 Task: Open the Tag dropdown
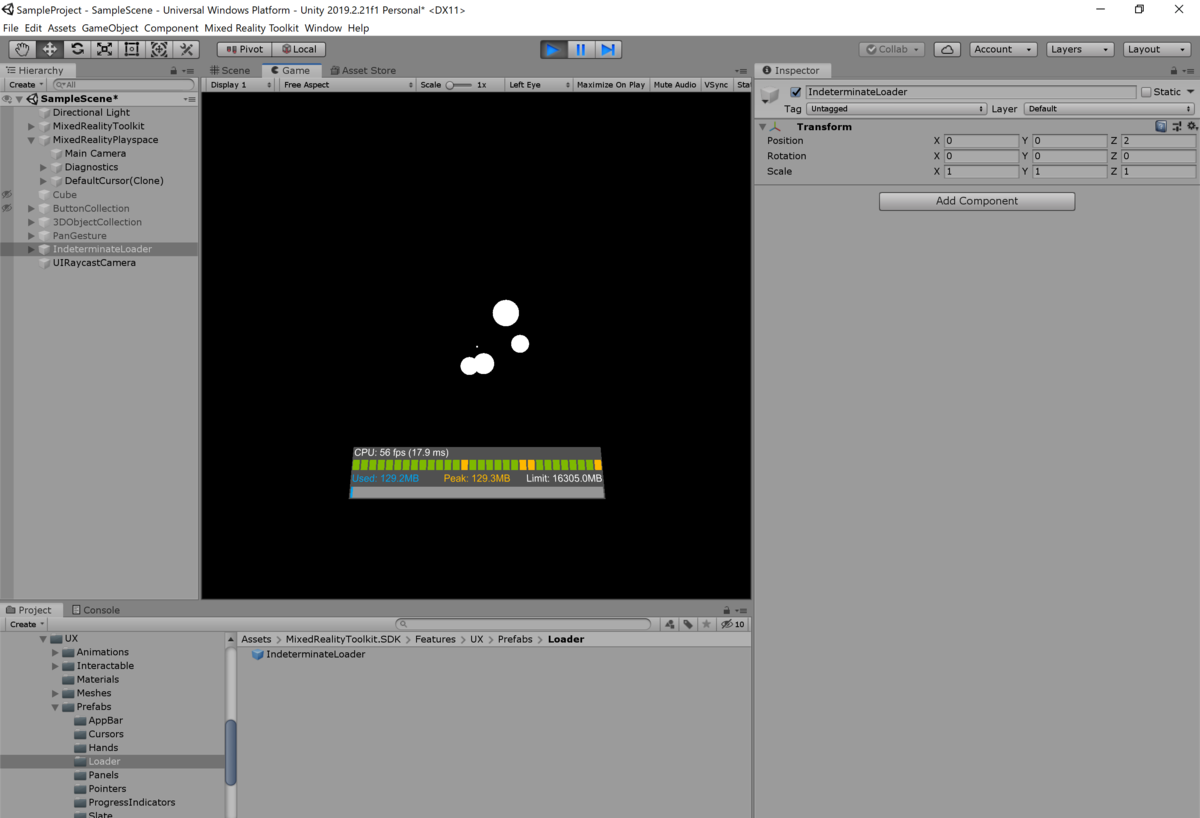(896, 109)
